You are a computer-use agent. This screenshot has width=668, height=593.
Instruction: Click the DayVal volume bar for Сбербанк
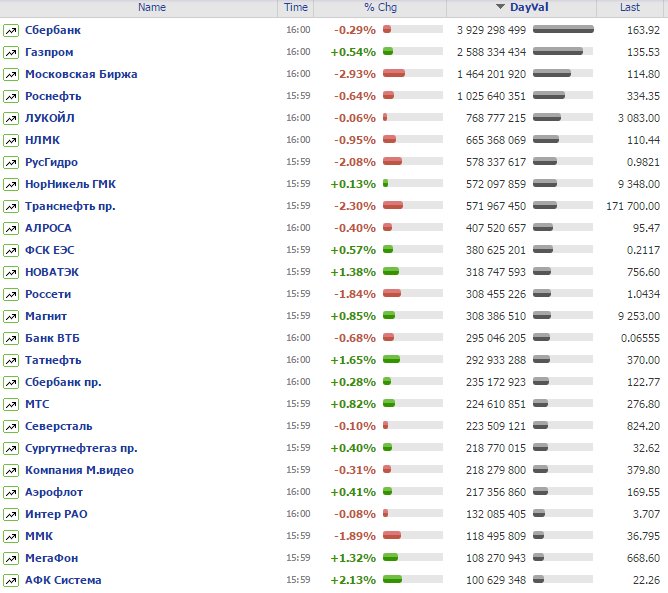tap(562, 30)
